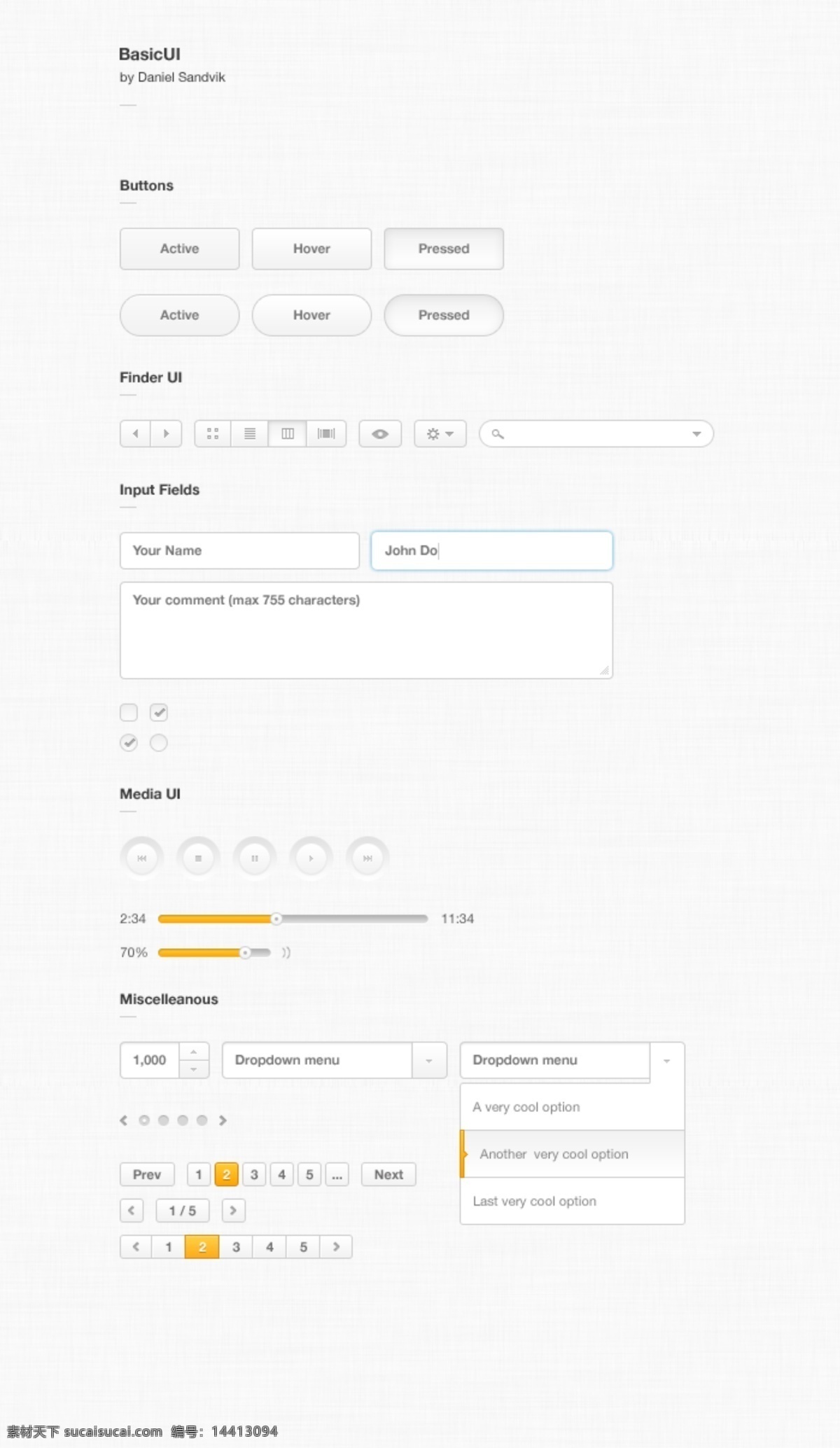
Task: Click previous arrow beside 1 / 5
Action: (132, 1211)
